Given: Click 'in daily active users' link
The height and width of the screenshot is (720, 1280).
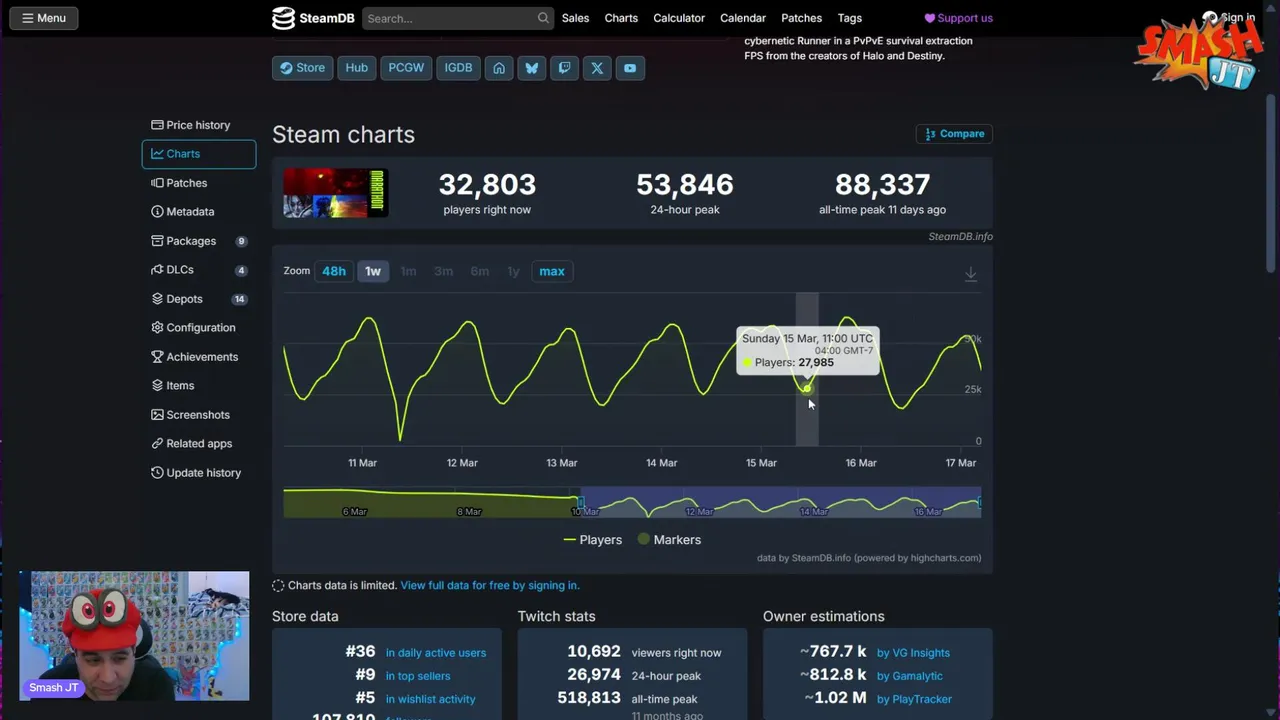Looking at the screenshot, I should click(x=436, y=653).
